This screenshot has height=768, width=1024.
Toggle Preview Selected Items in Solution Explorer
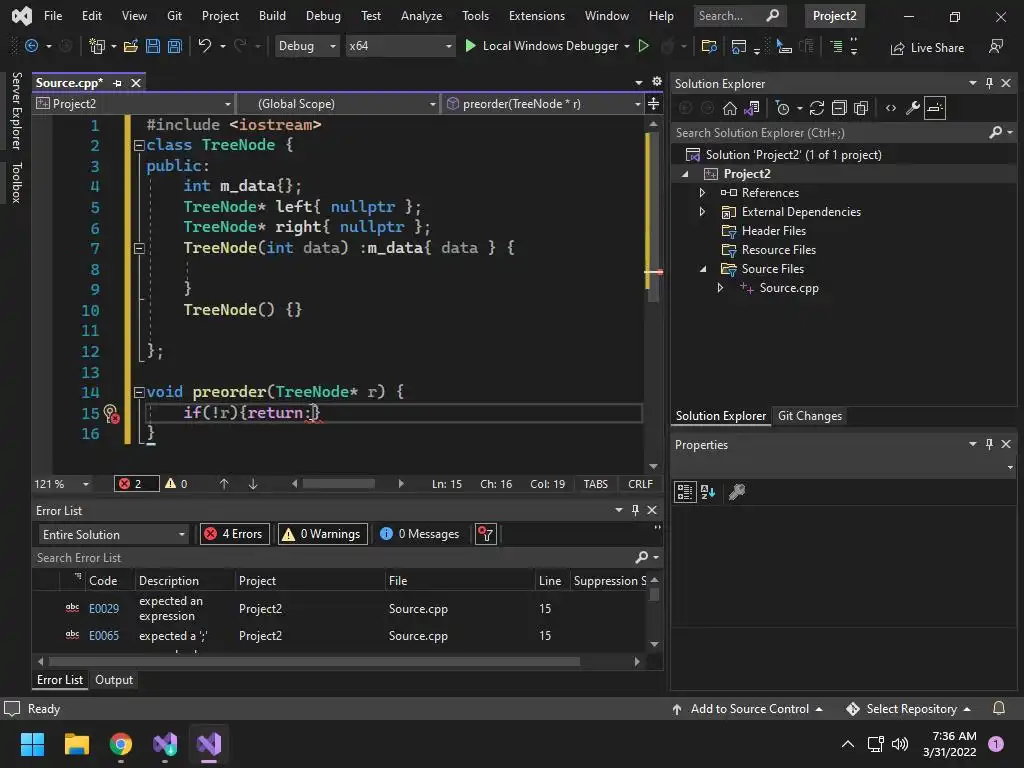(935, 108)
